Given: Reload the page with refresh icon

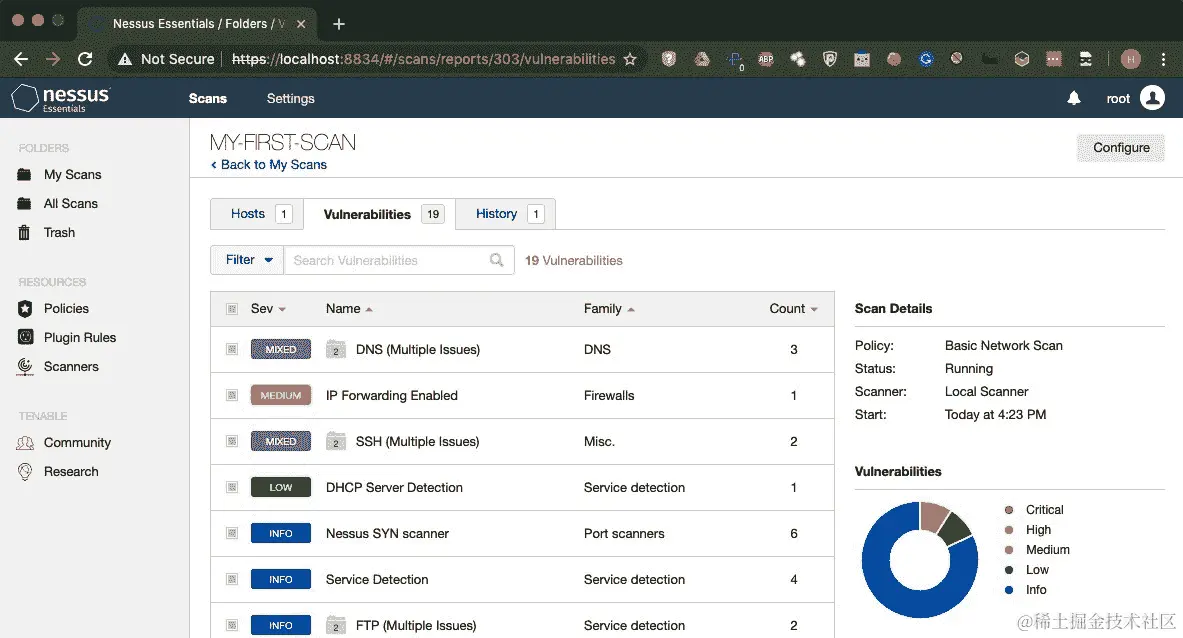Looking at the screenshot, I should [x=85, y=59].
